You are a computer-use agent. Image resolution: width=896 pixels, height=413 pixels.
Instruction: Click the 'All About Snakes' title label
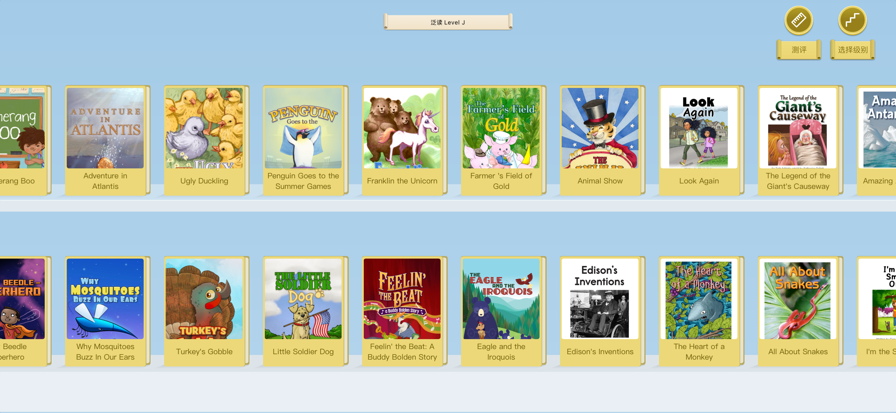click(x=797, y=352)
